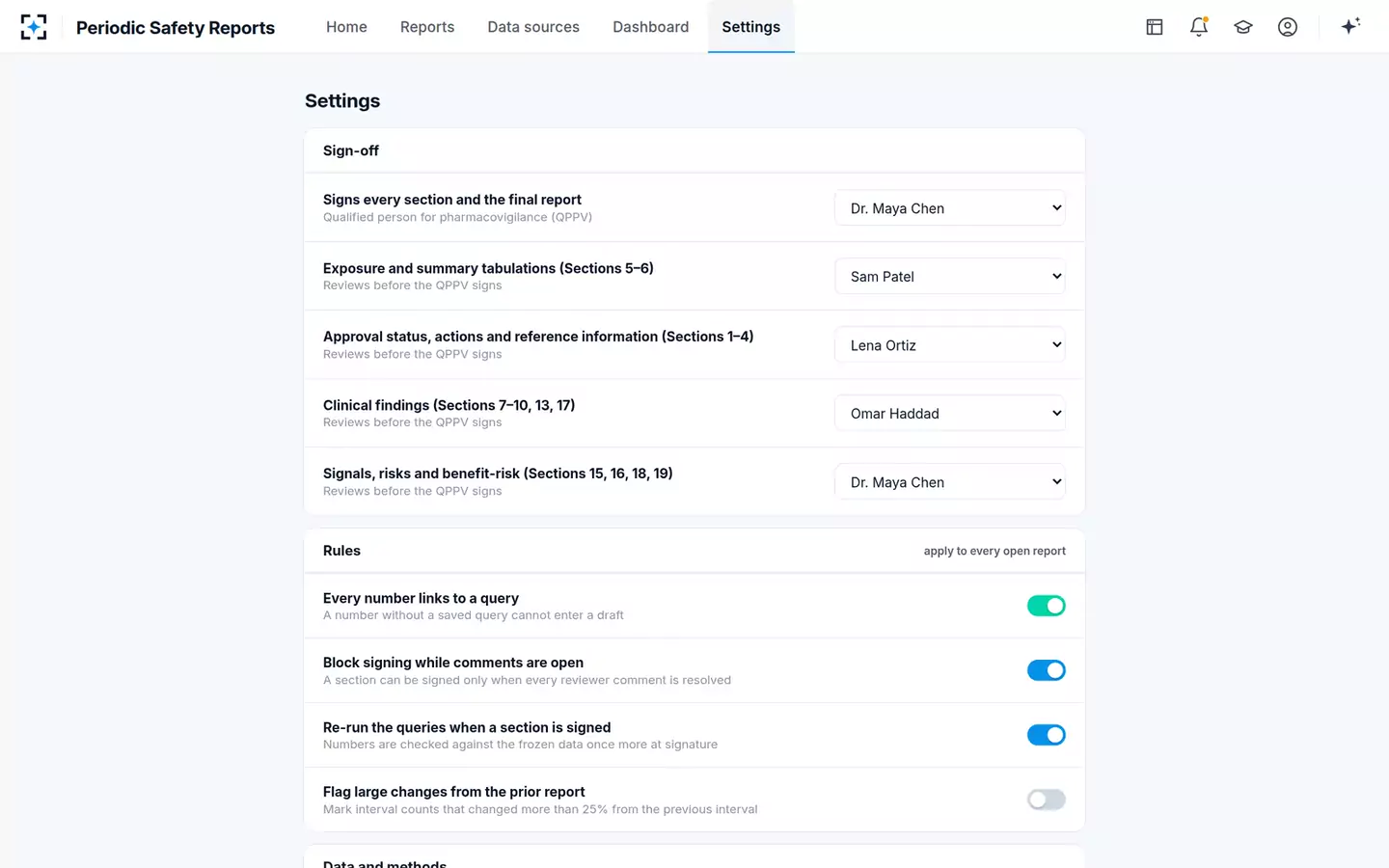Image resolution: width=1389 pixels, height=868 pixels.
Task: Open the QPPV signer dropdown
Action: pyautogui.click(x=950, y=208)
